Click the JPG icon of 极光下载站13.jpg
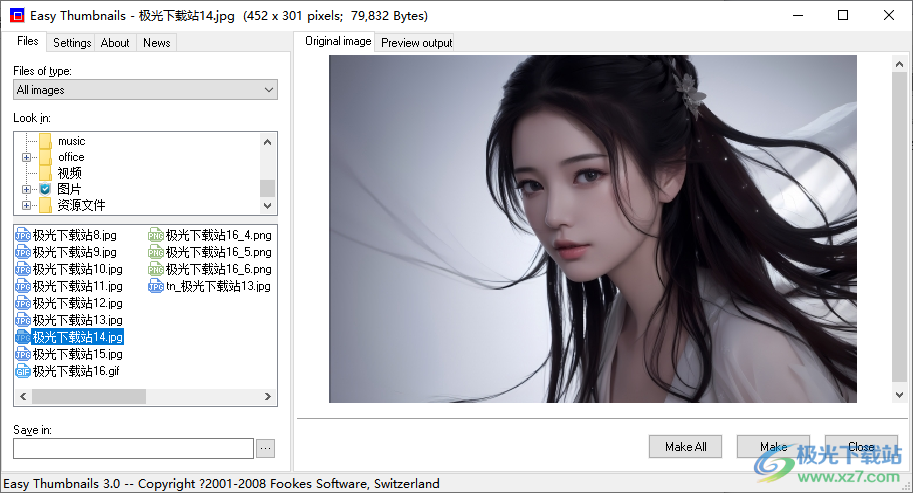This screenshot has height=493, width=913. pyautogui.click(x=23, y=320)
